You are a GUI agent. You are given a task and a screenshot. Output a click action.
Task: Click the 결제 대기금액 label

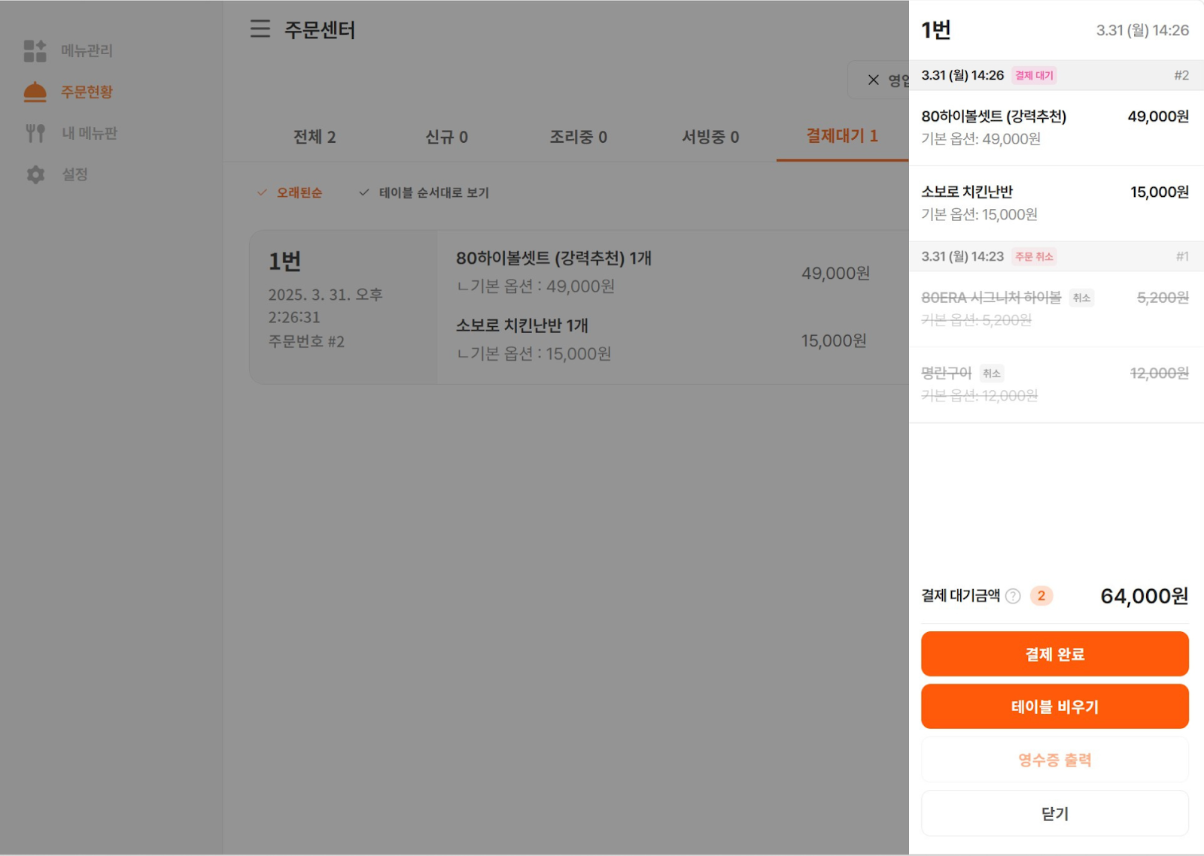(x=959, y=596)
